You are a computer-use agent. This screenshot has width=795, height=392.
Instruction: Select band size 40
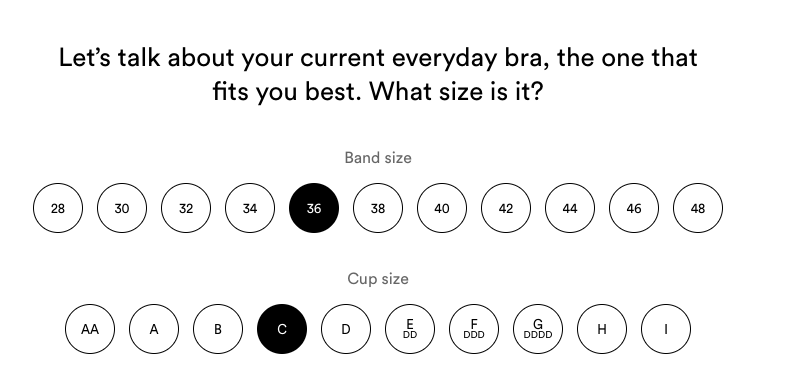pos(442,208)
